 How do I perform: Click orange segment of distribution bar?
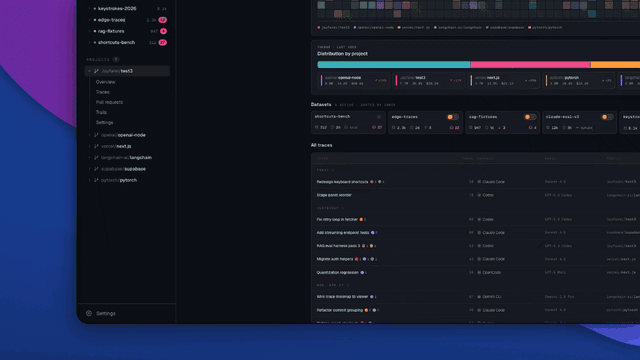click(615, 64)
